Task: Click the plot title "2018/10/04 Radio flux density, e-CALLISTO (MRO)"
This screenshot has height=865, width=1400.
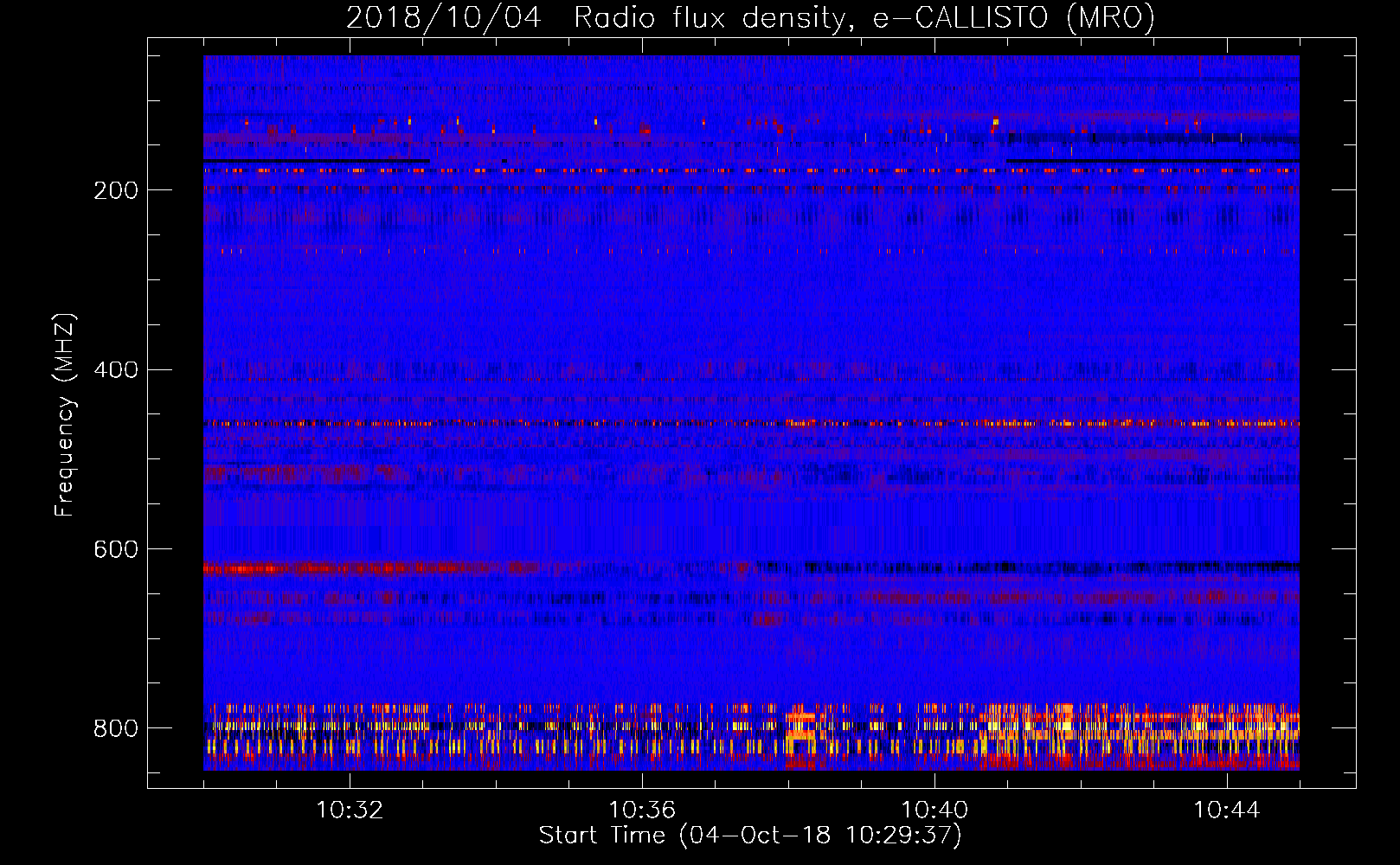Action: 750,18
